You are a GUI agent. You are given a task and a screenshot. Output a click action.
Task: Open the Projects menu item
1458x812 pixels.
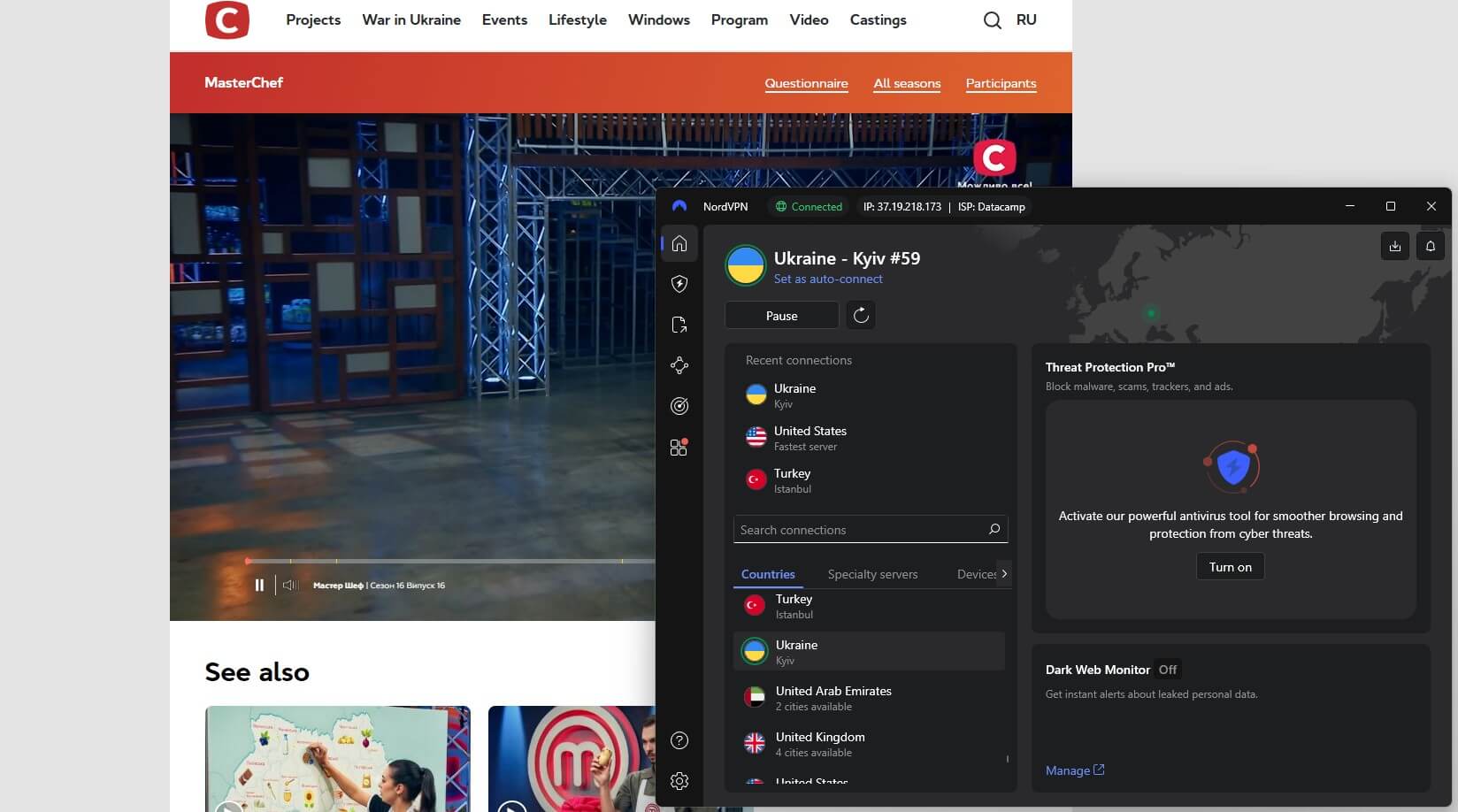[x=313, y=19]
